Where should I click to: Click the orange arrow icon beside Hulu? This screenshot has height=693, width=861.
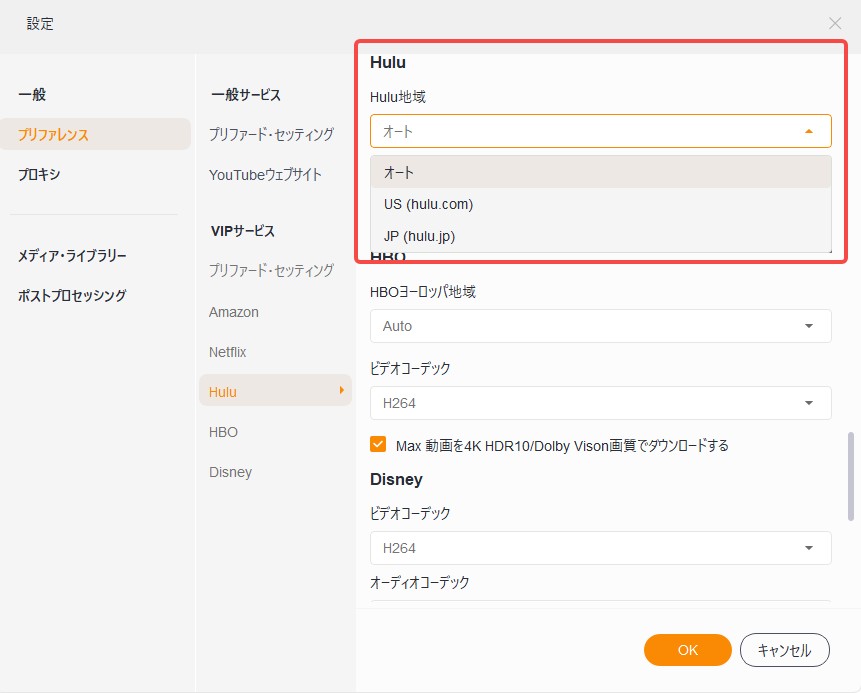342,390
